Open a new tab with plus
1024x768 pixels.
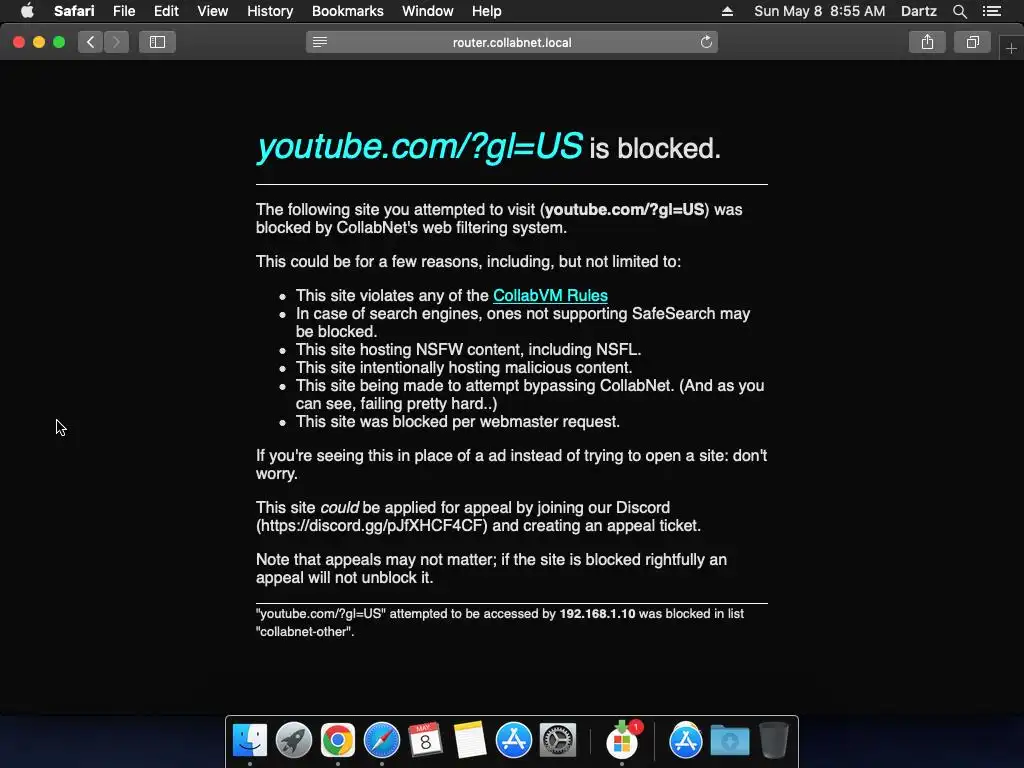coord(1011,48)
